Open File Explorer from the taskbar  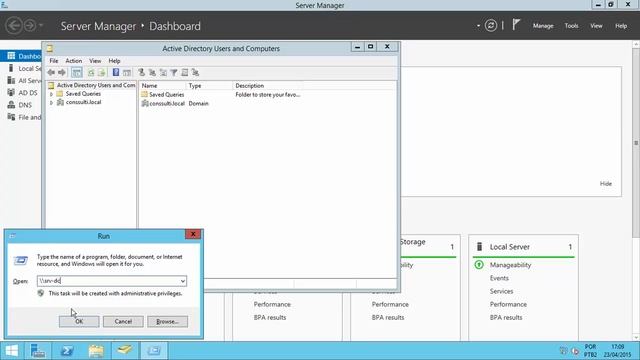pyautogui.click(x=96, y=351)
